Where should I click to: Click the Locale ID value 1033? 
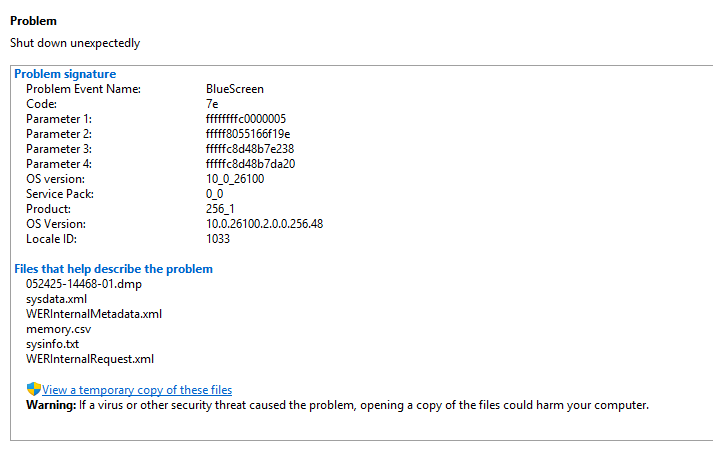[217, 239]
